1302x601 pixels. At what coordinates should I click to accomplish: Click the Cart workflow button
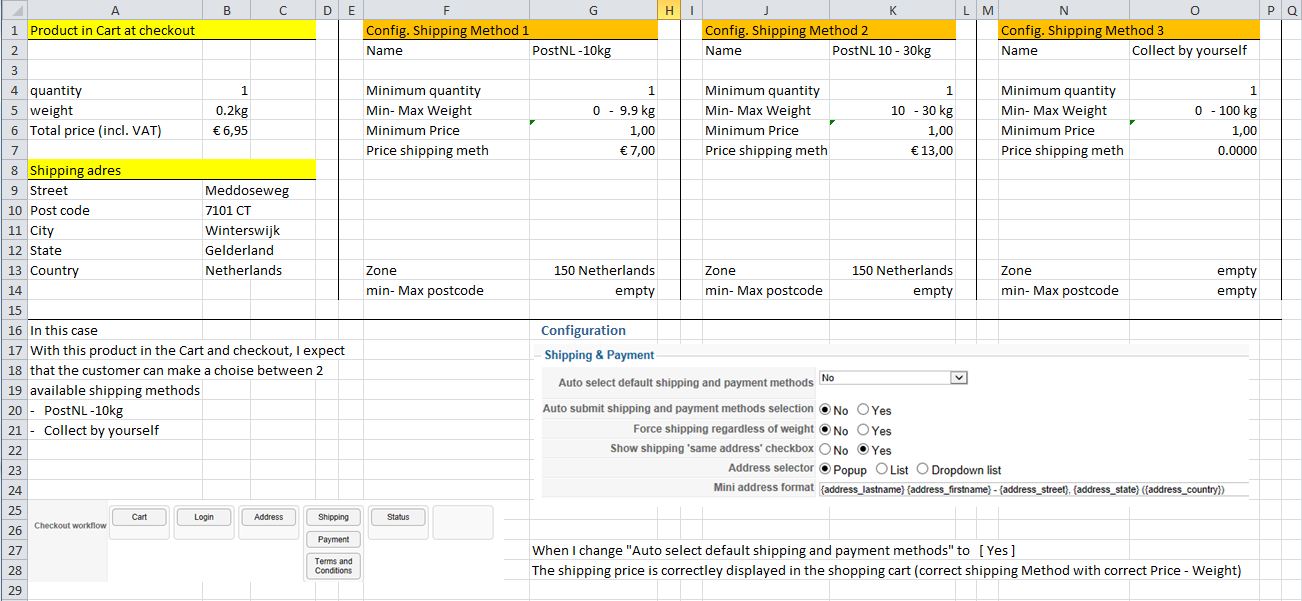(x=139, y=517)
